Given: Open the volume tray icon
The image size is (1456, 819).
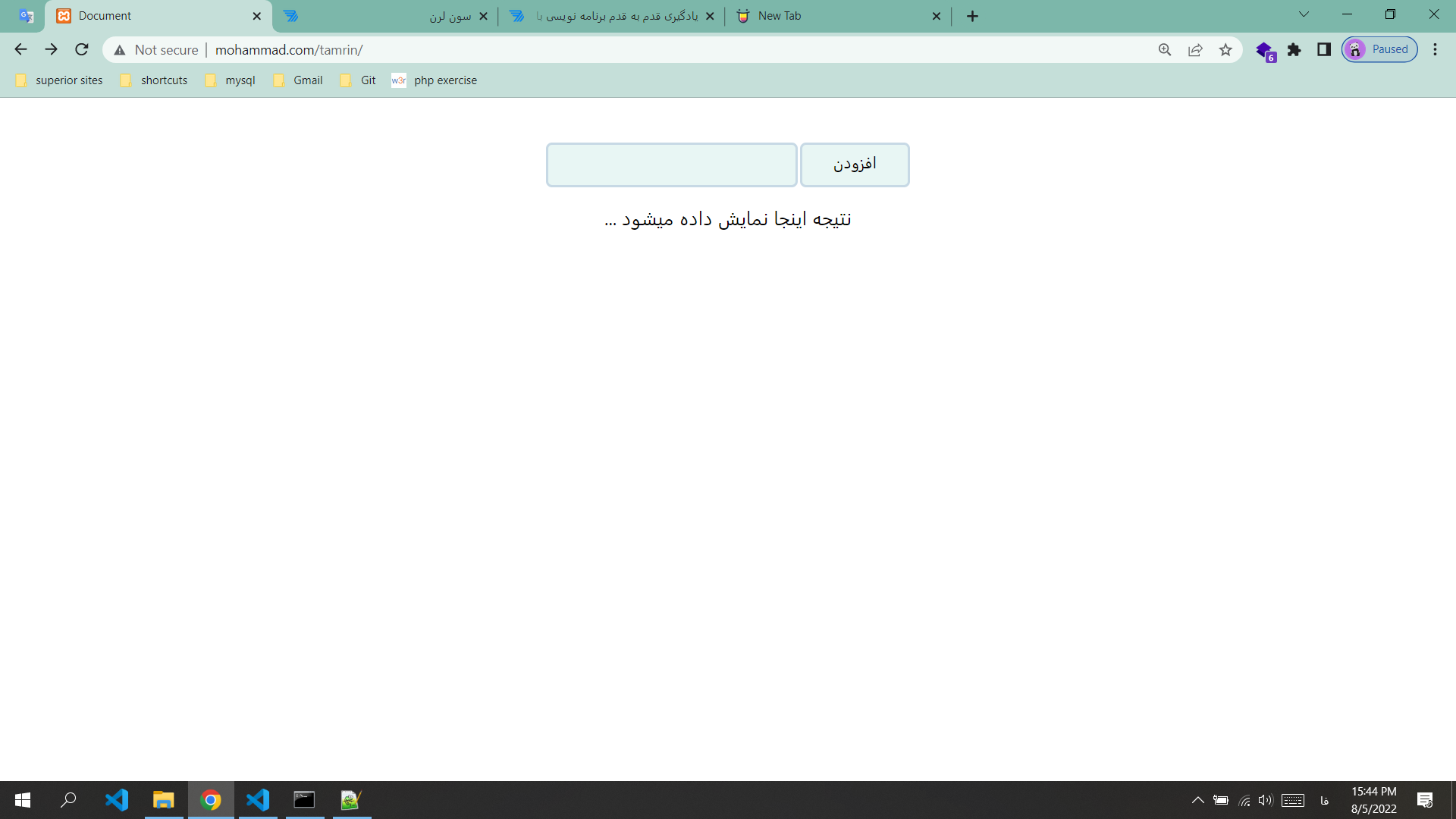Looking at the screenshot, I should (1265, 800).
